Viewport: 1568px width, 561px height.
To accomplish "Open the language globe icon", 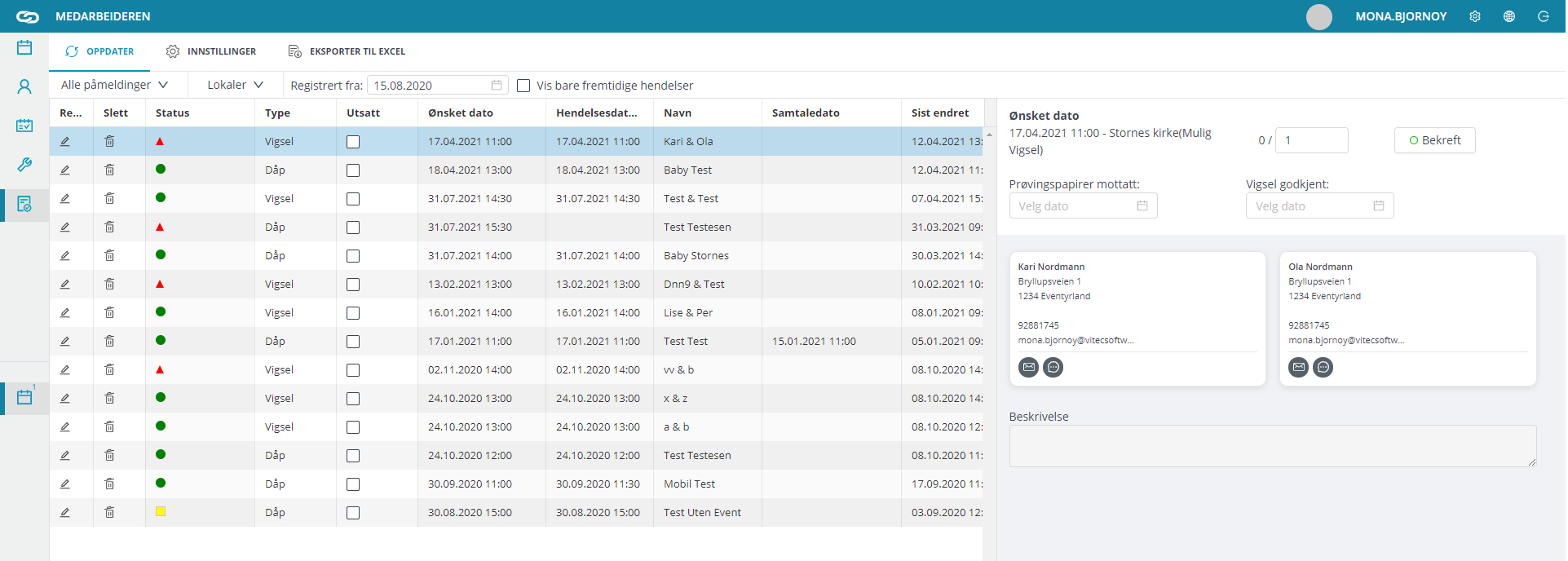I will coord(1509,16).
